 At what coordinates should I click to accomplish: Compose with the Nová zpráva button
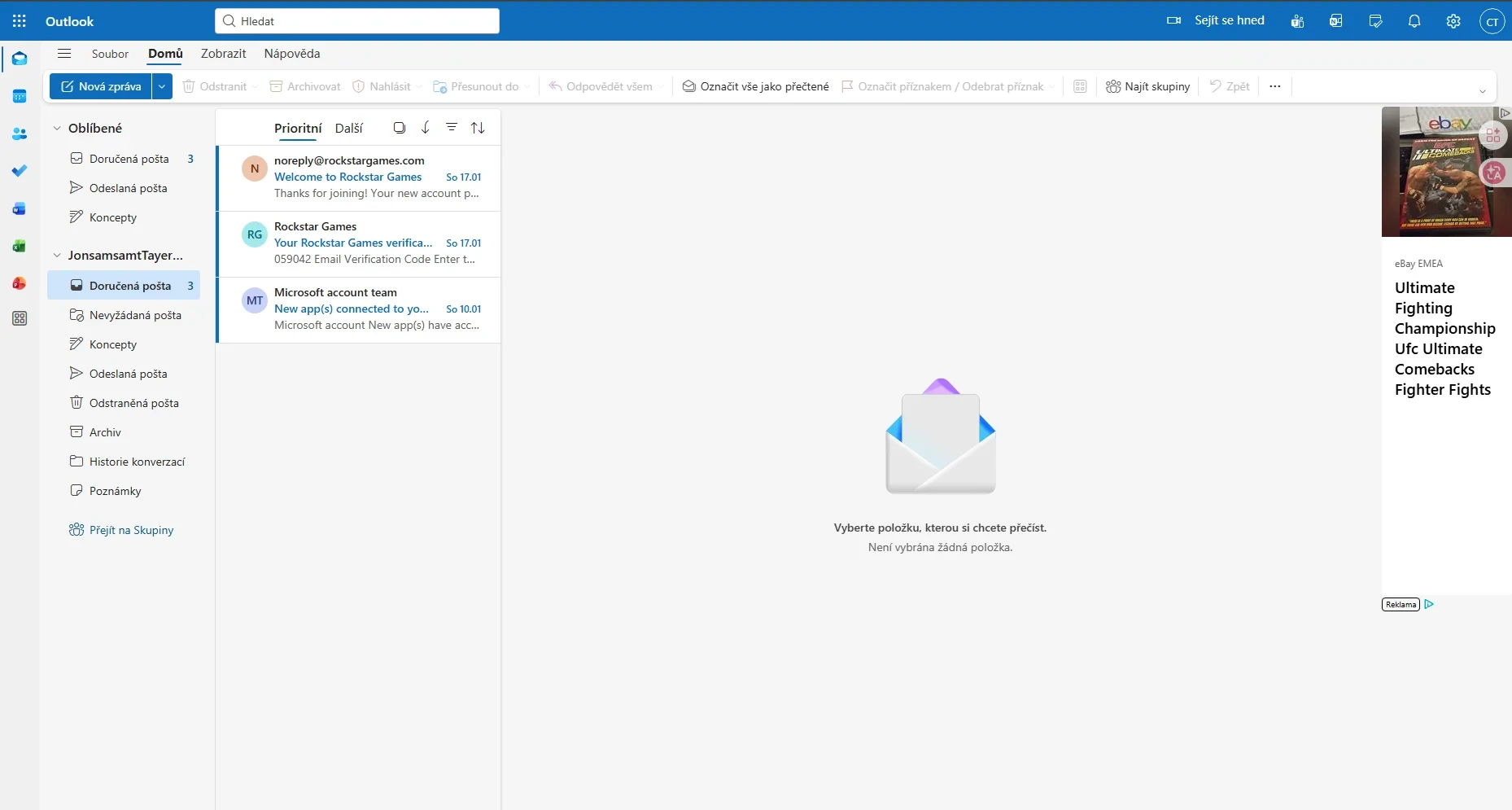(x=101, y=86)
